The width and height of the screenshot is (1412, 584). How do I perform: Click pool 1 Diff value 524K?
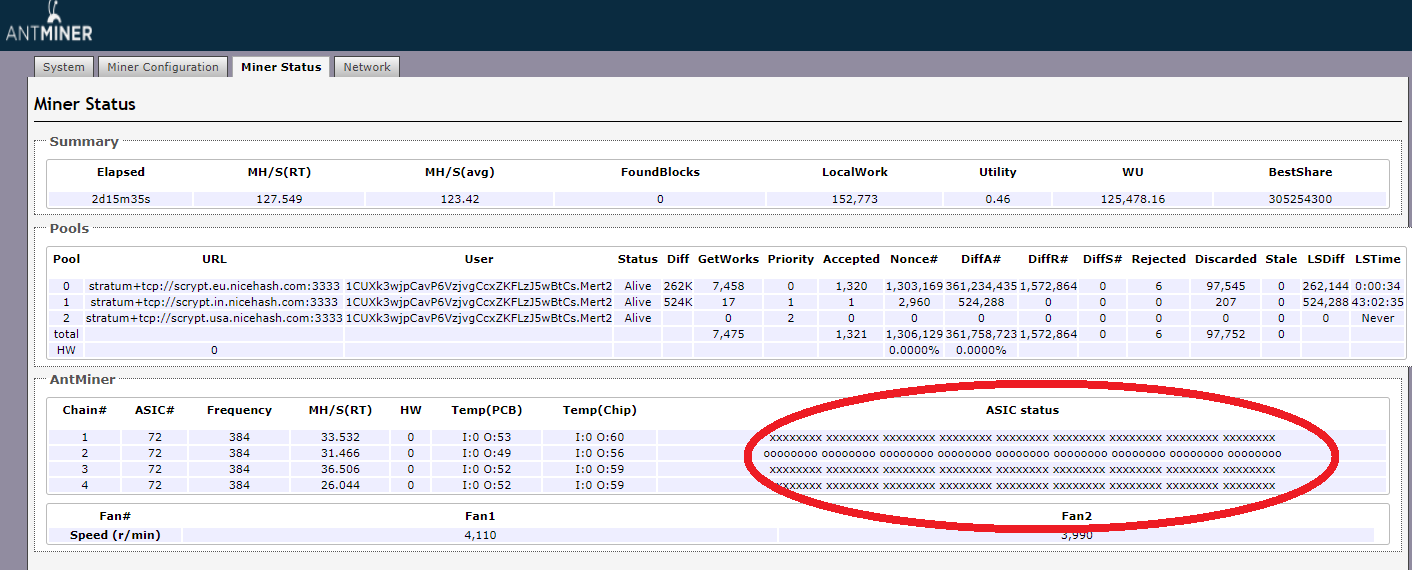point(678,302)
